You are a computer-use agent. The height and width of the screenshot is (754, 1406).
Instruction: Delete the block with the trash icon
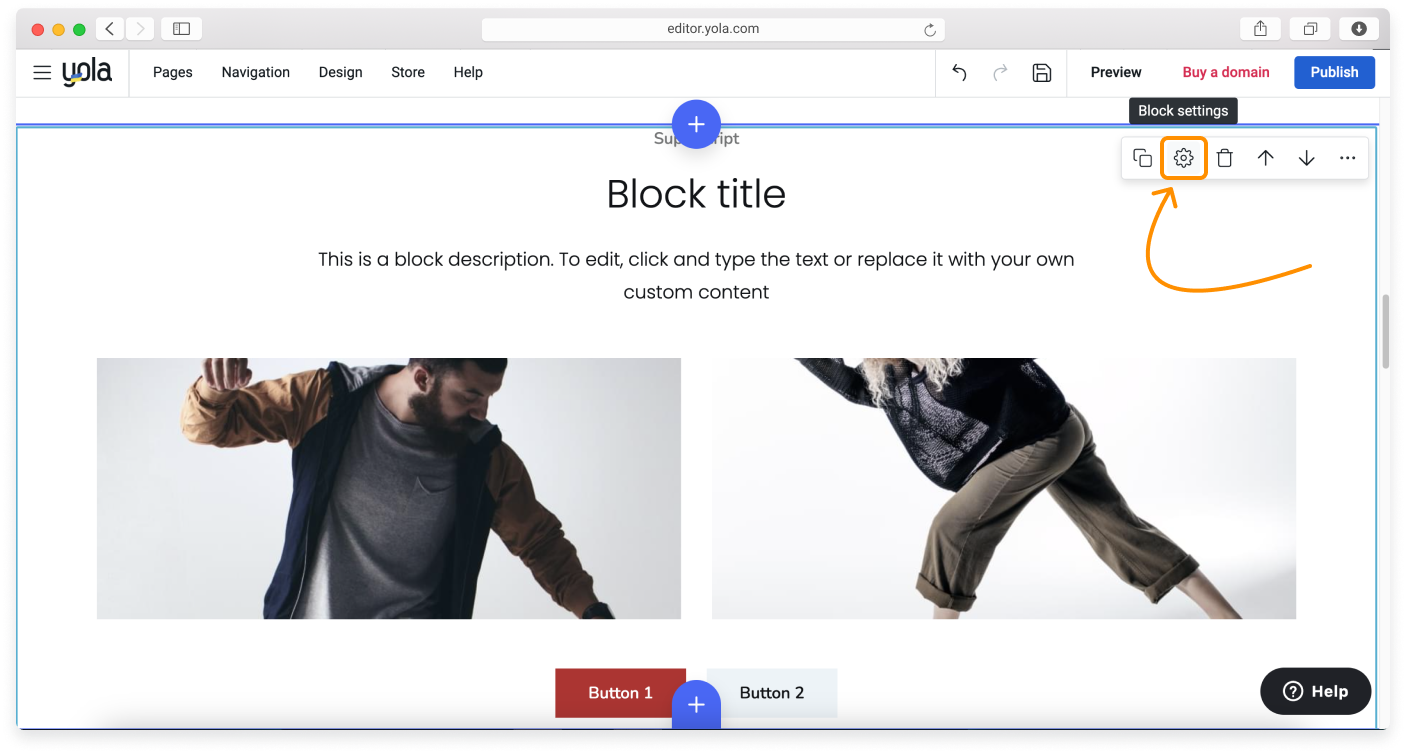click(1224, 157)
